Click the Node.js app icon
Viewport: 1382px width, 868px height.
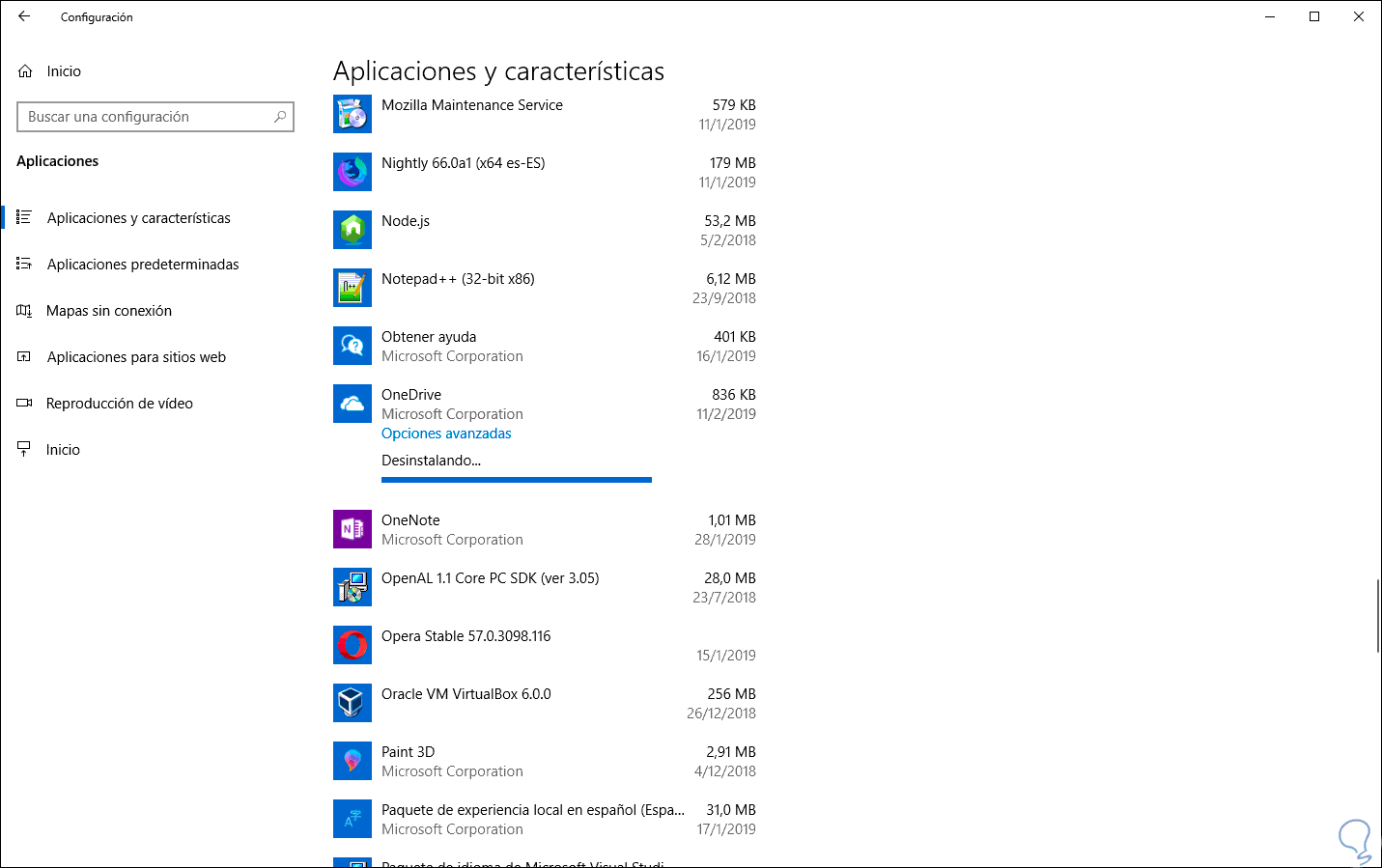pyautogui.click(x=353, y=230)
